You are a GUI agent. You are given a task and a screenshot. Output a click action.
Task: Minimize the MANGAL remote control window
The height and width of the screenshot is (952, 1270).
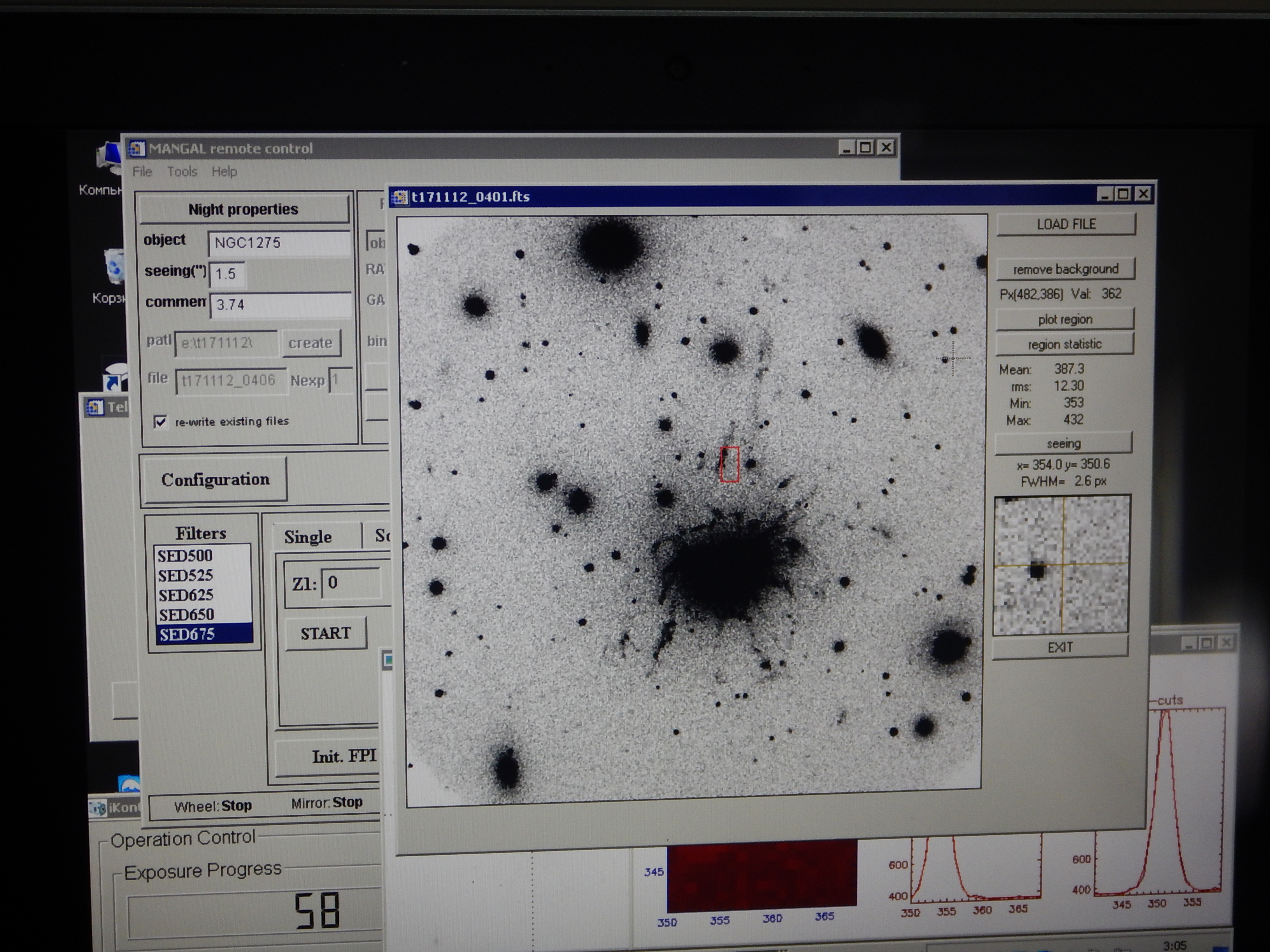coord(846,148)
